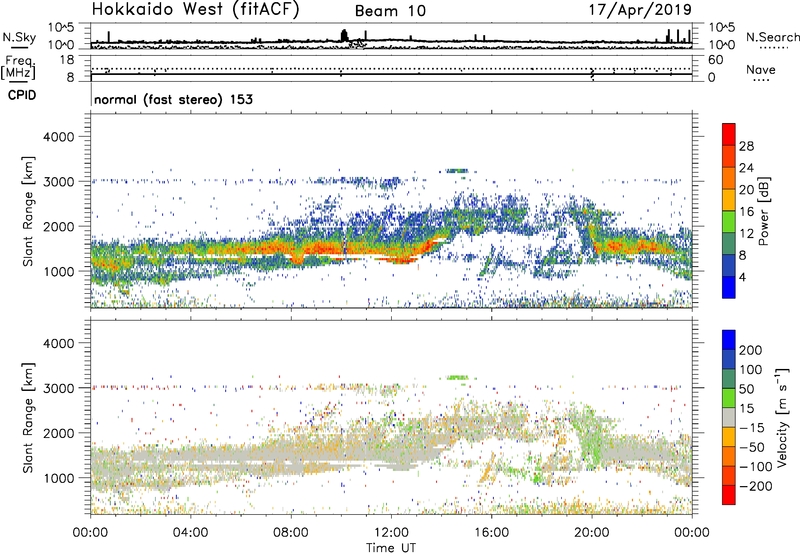The width and height of the screenshot is (800, 554).
Task: Click the '18' frequency axis tick label
Action: coord(67,60)
